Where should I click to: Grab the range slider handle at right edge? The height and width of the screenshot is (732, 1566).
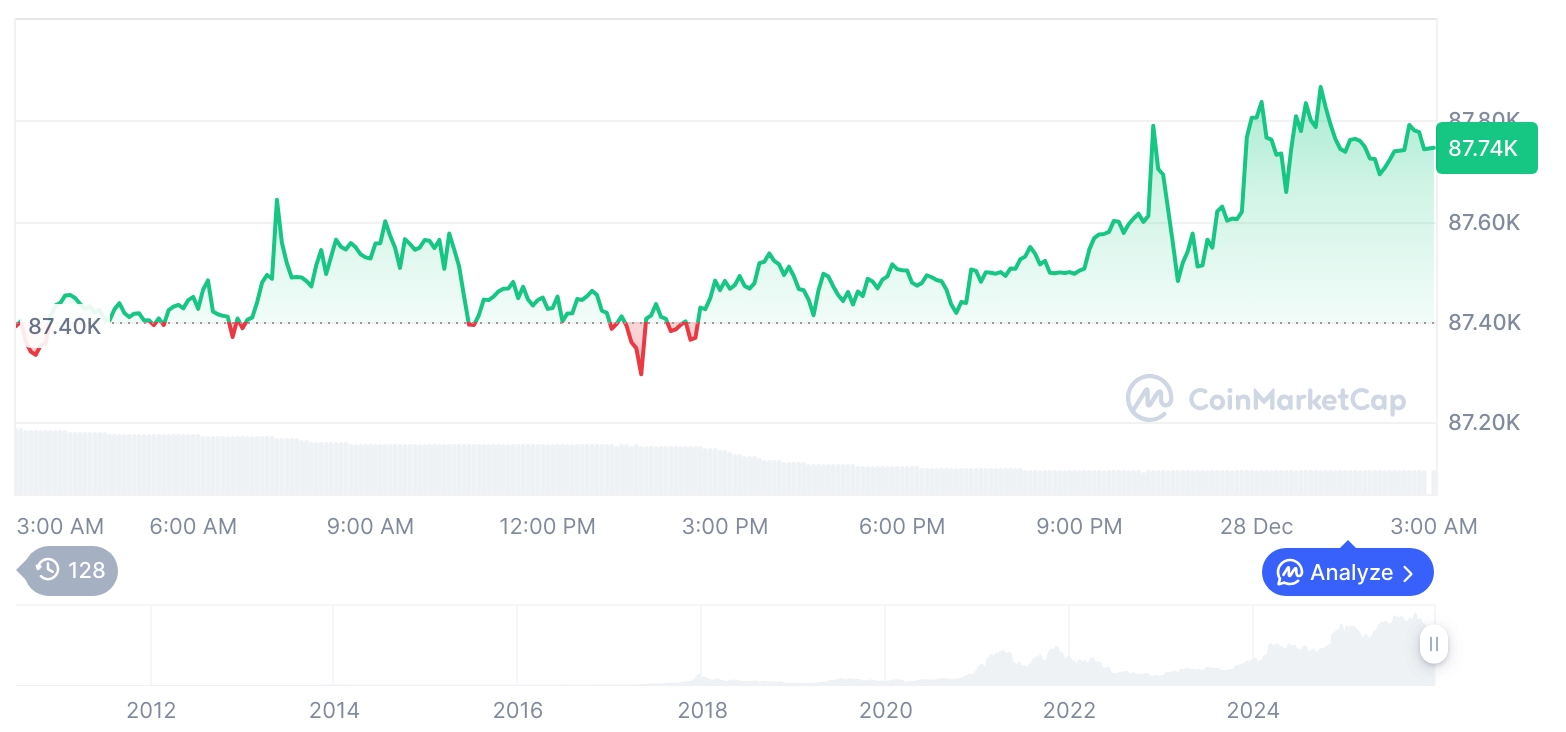pos(1433,644)
